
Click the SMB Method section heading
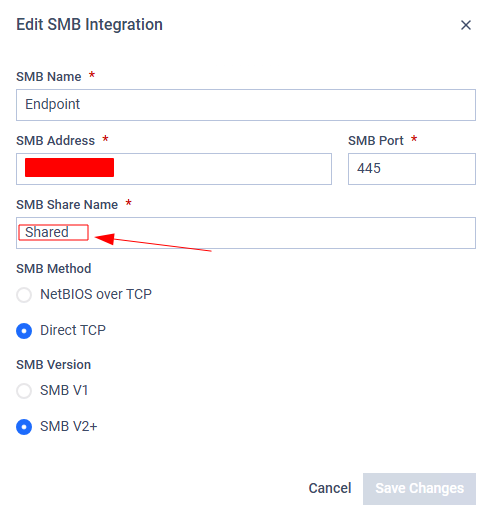point(54,269)
